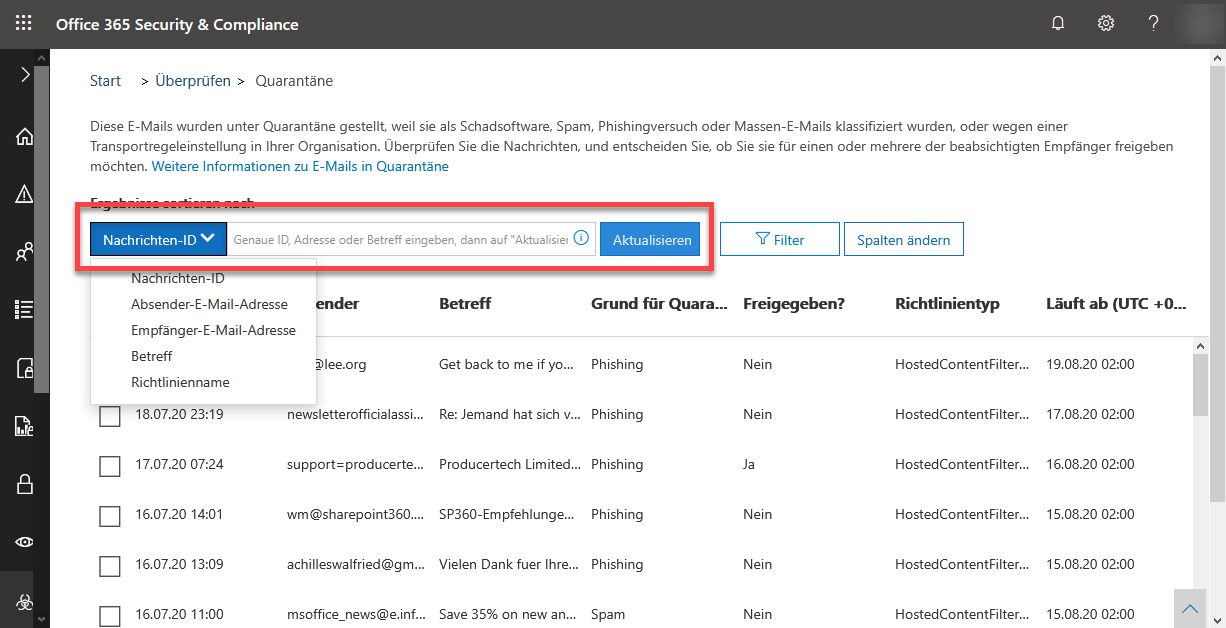The width and height of the screenshot is (1226, 628).
Task: Click the Aktualisieren button
Action: pos(650,240)
